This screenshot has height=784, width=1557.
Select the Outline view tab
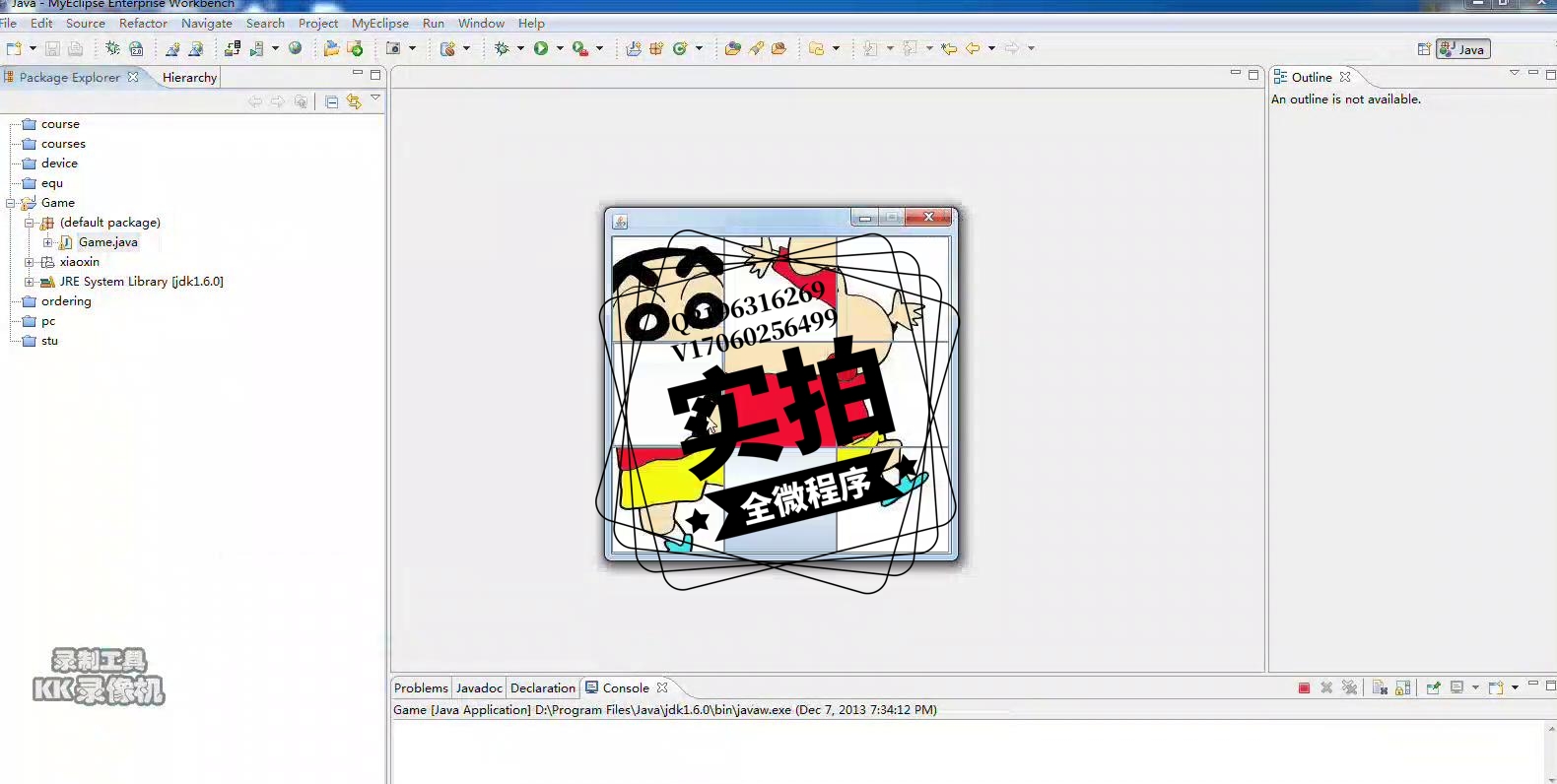(x=1312, y=77)
